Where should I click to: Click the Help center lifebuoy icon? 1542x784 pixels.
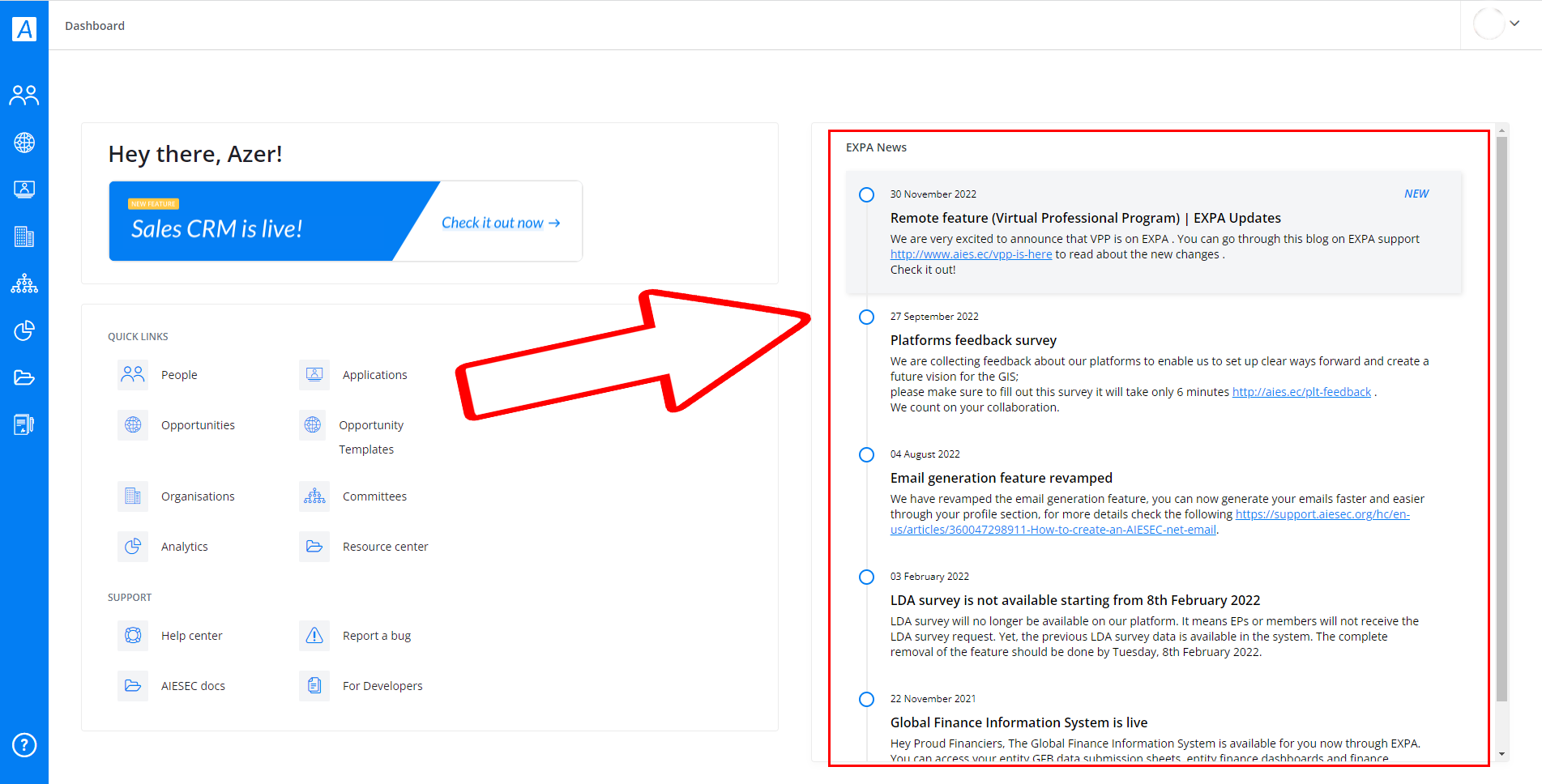(x=133, y=636)
